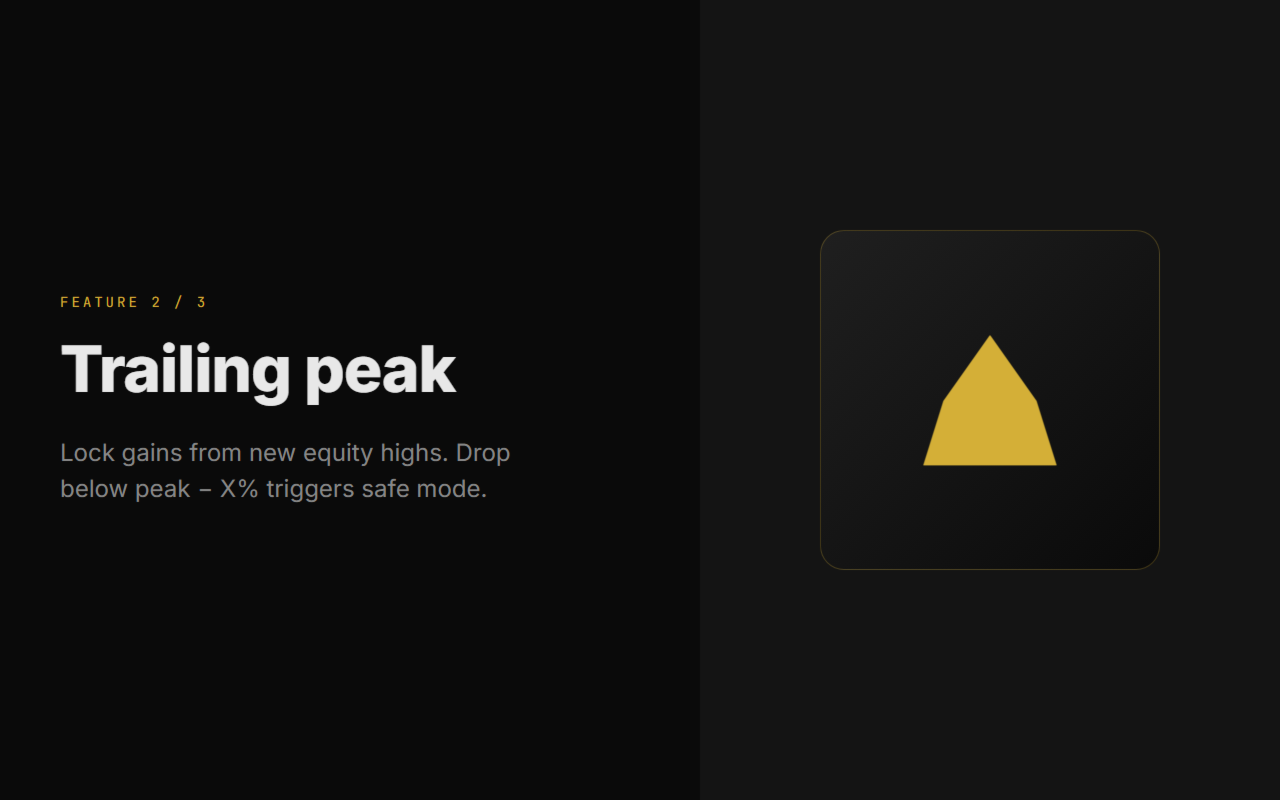Click the dash between "peak" and "X%"
This screenshot has height=800, width=1280.
[205, 491]
